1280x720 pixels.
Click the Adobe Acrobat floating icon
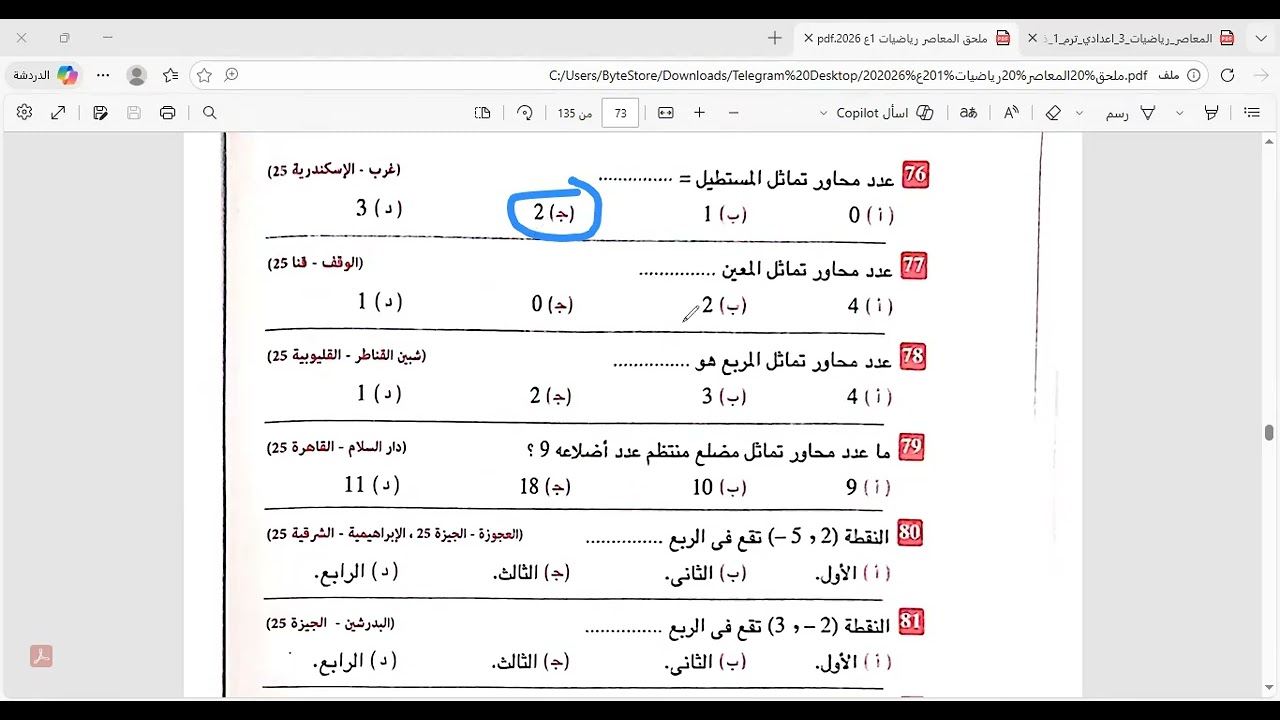tap(41, 656)
